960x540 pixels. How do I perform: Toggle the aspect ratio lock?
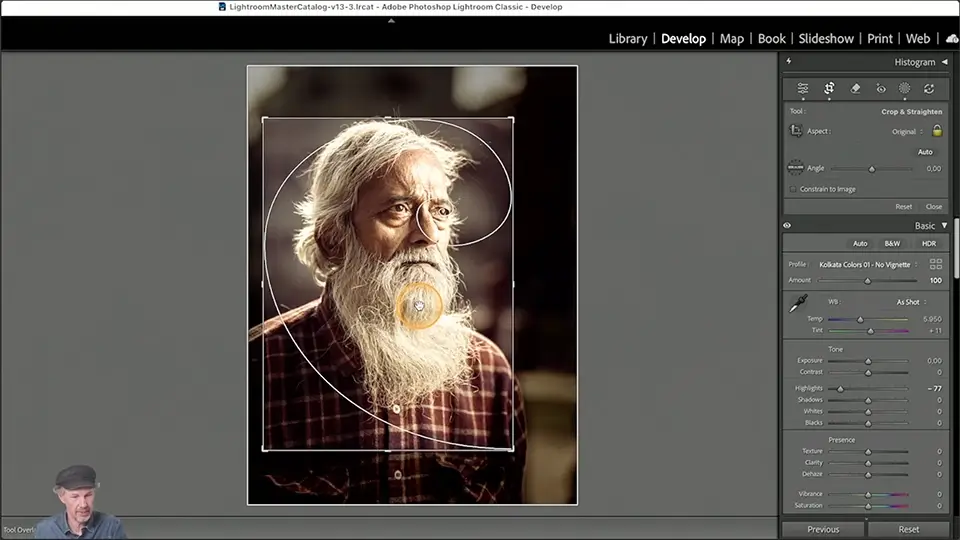point(937,131)
